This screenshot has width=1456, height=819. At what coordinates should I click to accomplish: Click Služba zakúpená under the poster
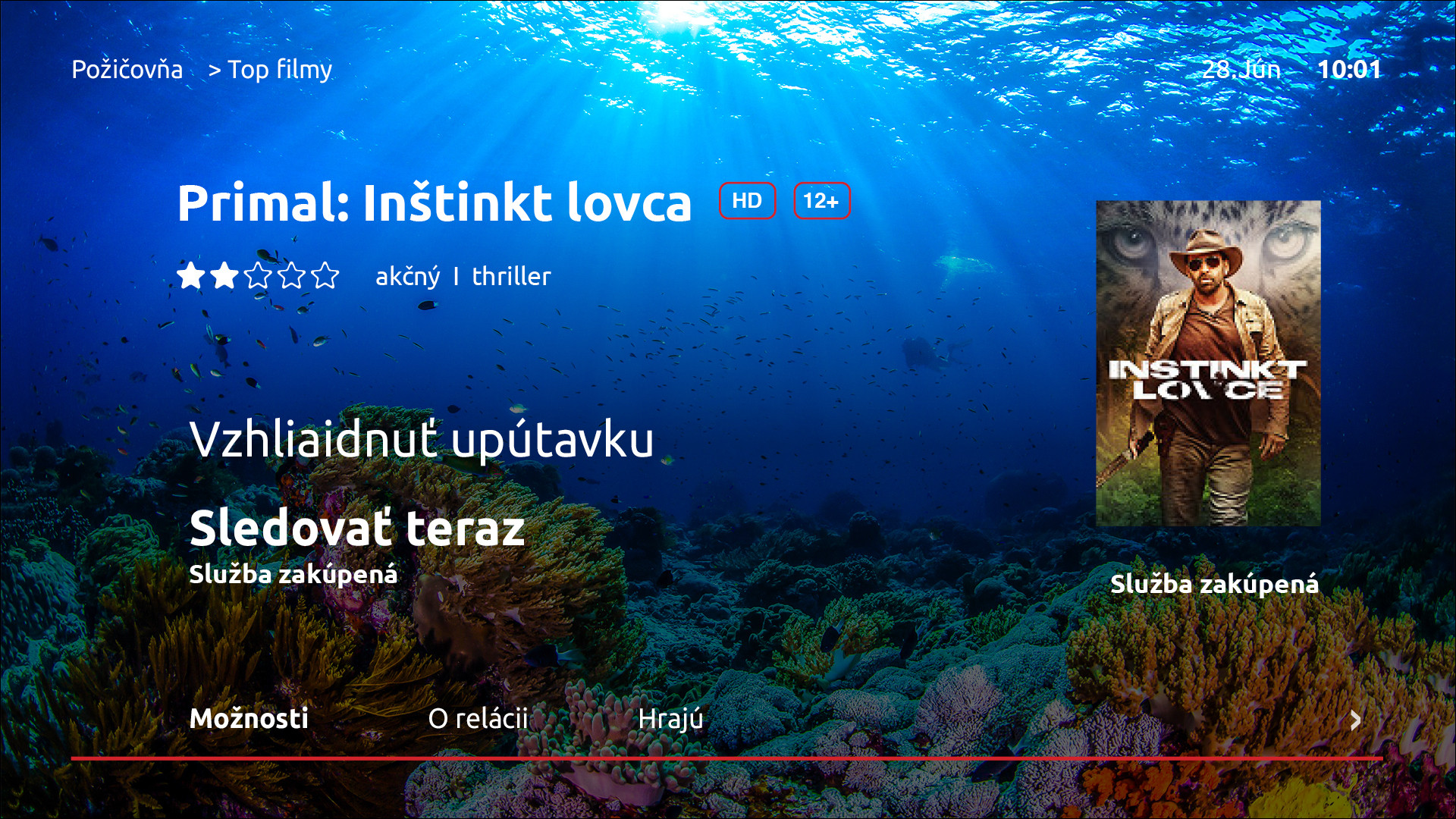1214,584
